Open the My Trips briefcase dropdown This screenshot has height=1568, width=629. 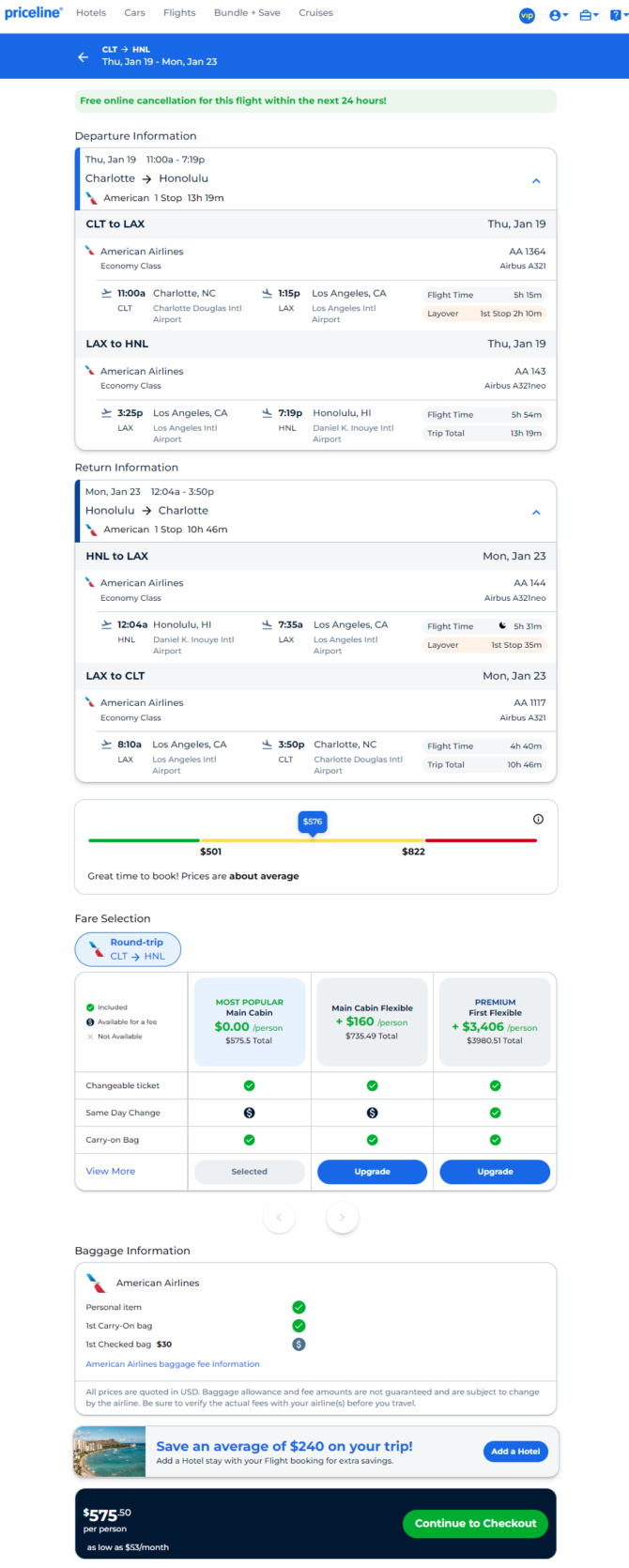coord(589,15)
